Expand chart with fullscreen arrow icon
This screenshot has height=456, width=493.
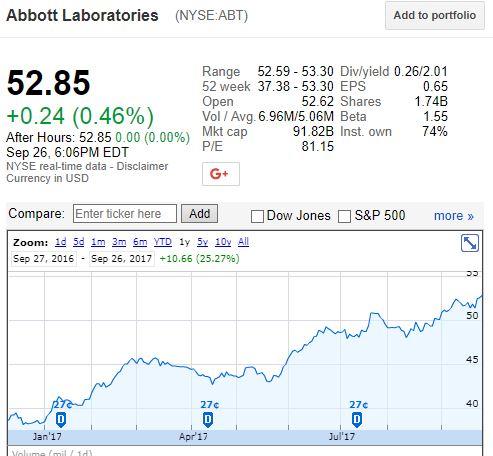pyautogui.click(x=470, y=243)
